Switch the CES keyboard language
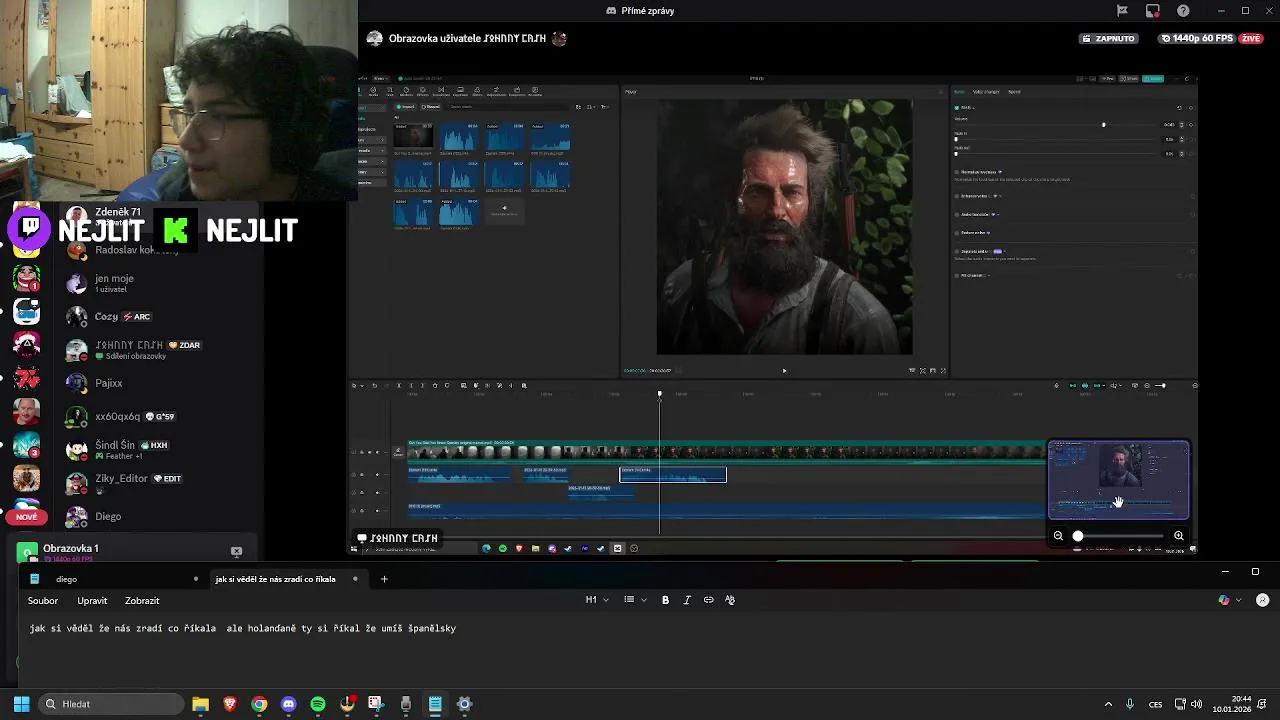 coord(1156,704)
